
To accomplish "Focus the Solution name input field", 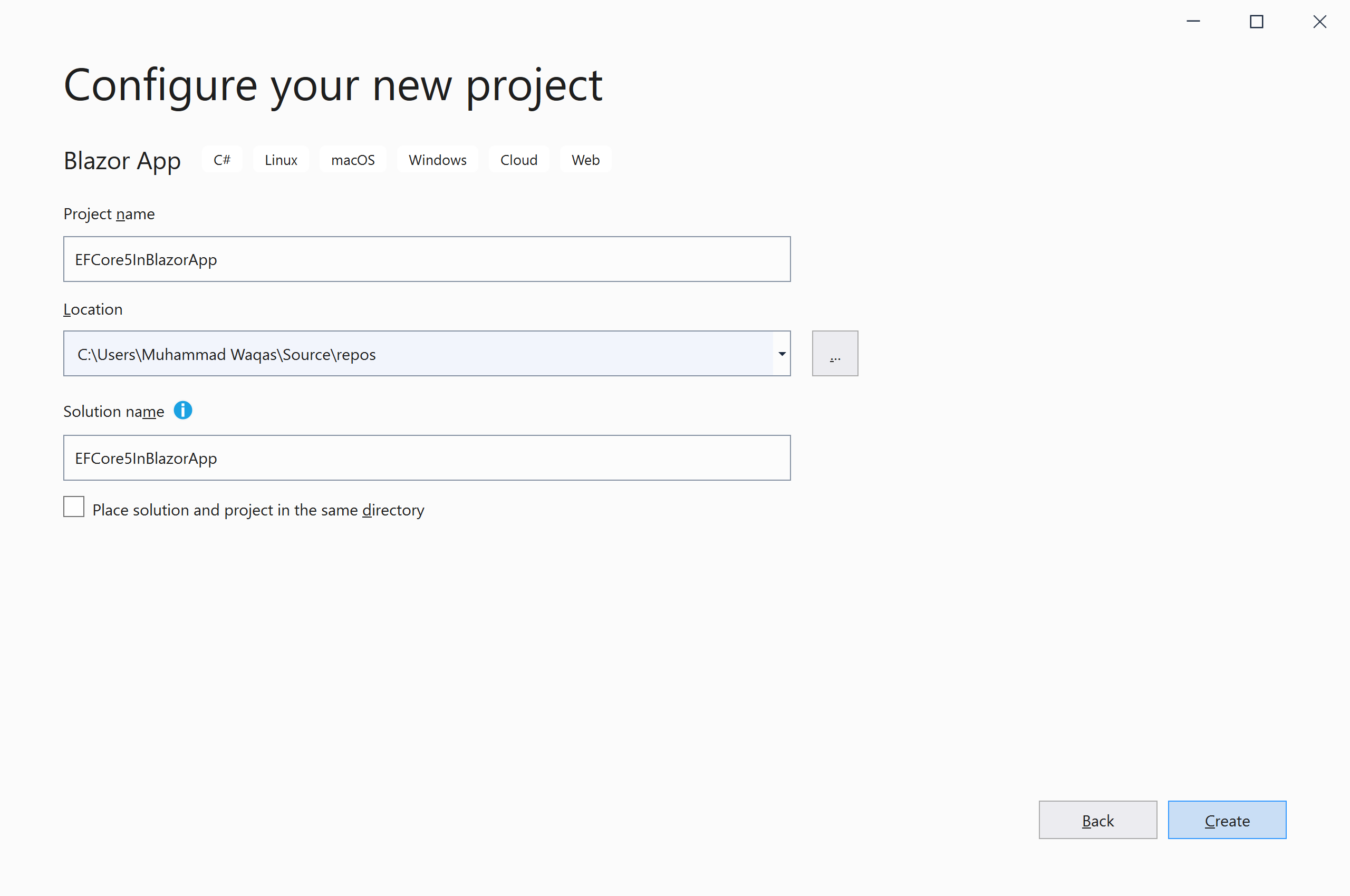I will [x=427, y=457].
